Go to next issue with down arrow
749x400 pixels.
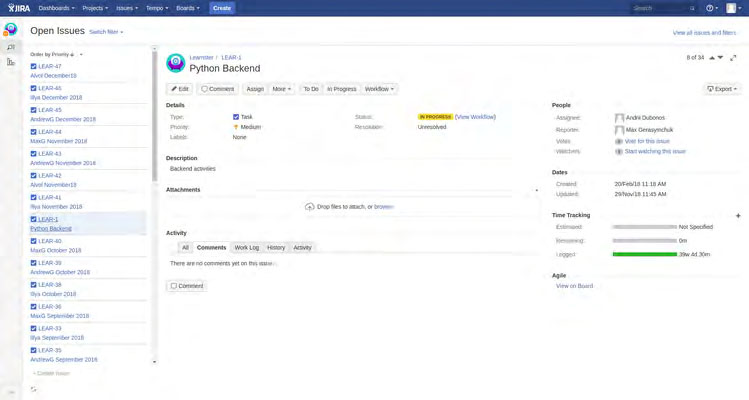721,58
